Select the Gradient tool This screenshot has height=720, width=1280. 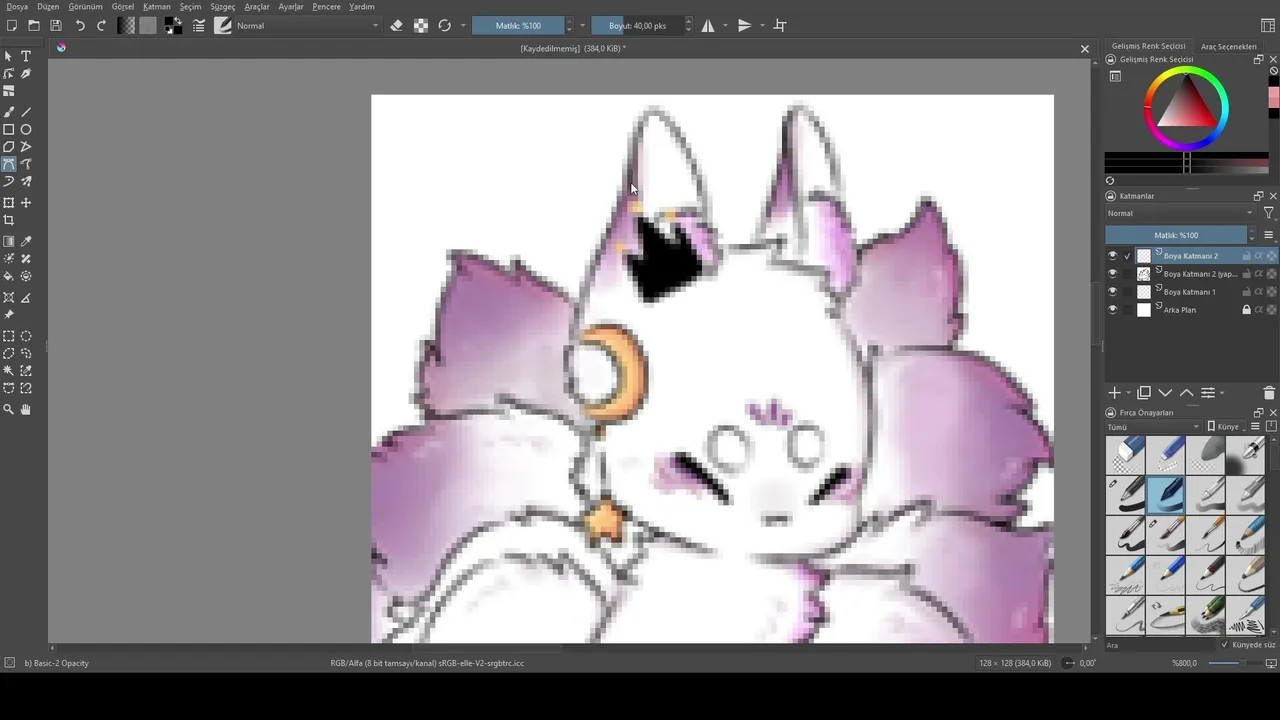[x=9, y=241]
